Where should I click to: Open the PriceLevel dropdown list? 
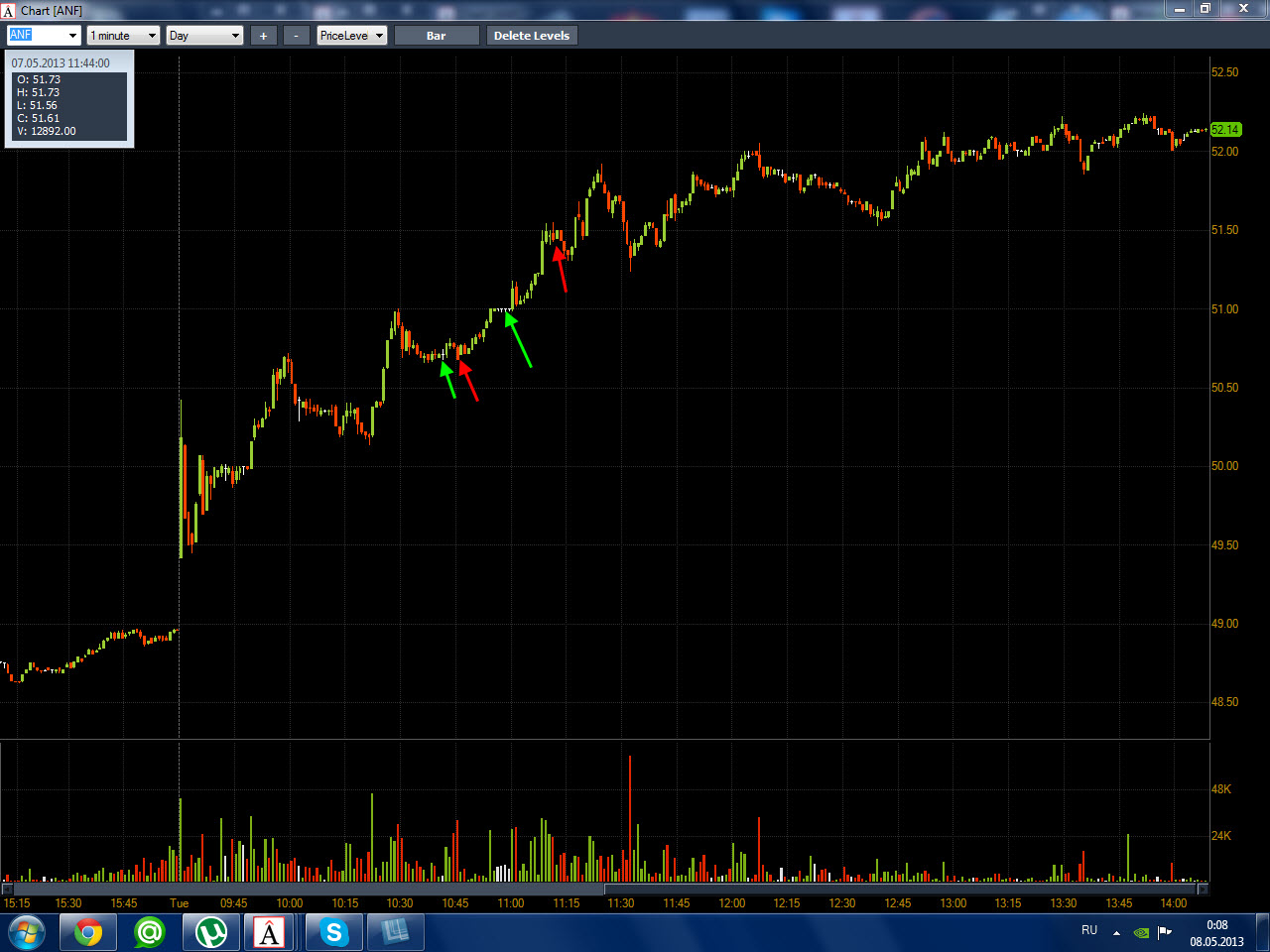352,35
